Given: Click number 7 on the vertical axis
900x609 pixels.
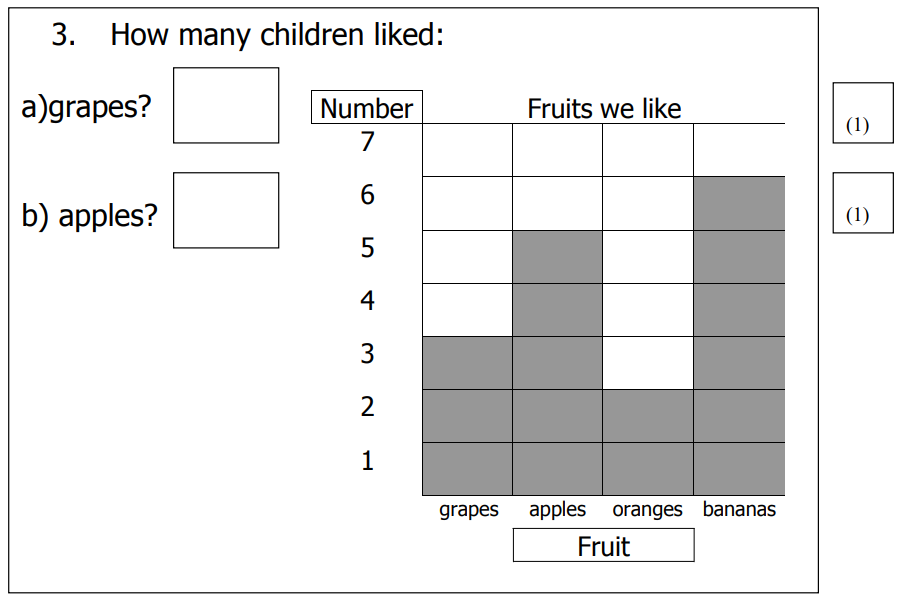Looking at the screenshot, I should pyautogui.click(x=368, y=142).
